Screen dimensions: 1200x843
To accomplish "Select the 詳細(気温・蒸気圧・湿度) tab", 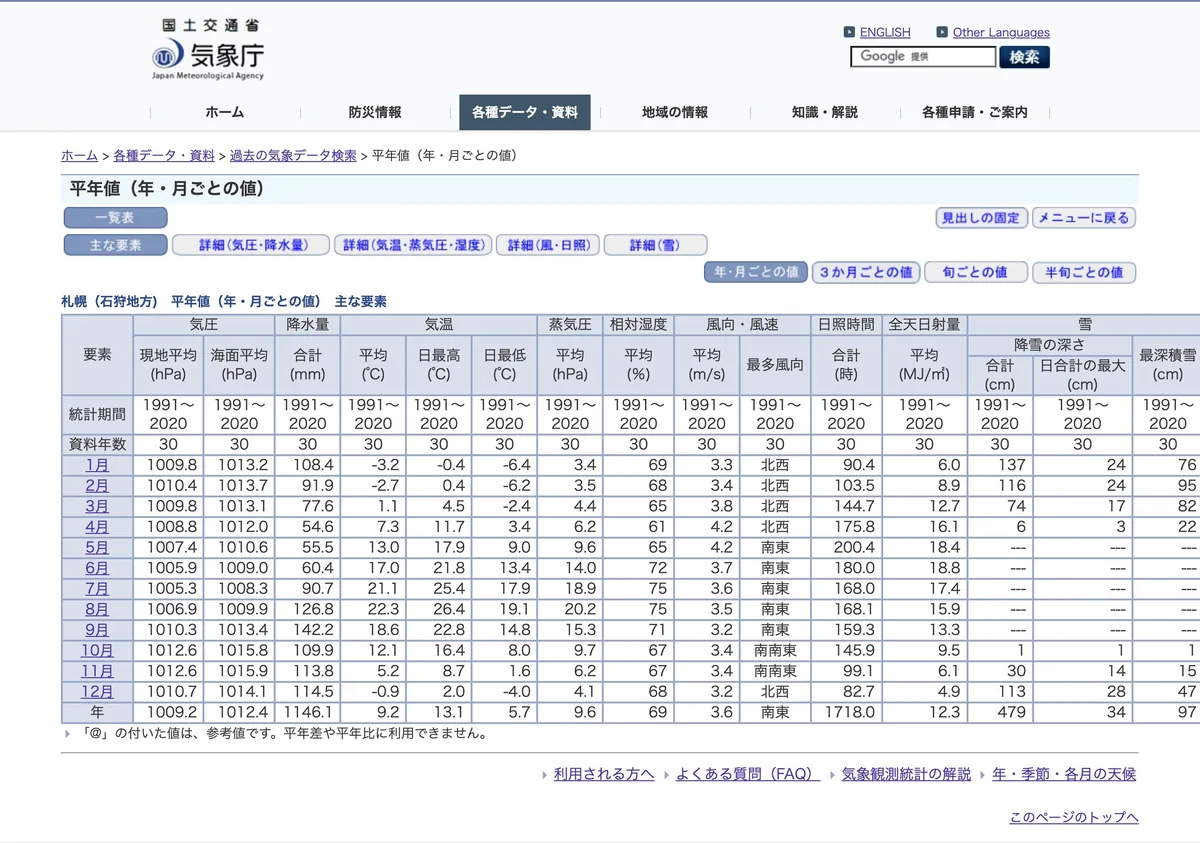I will pyautogui.click(x=413, y=245).
